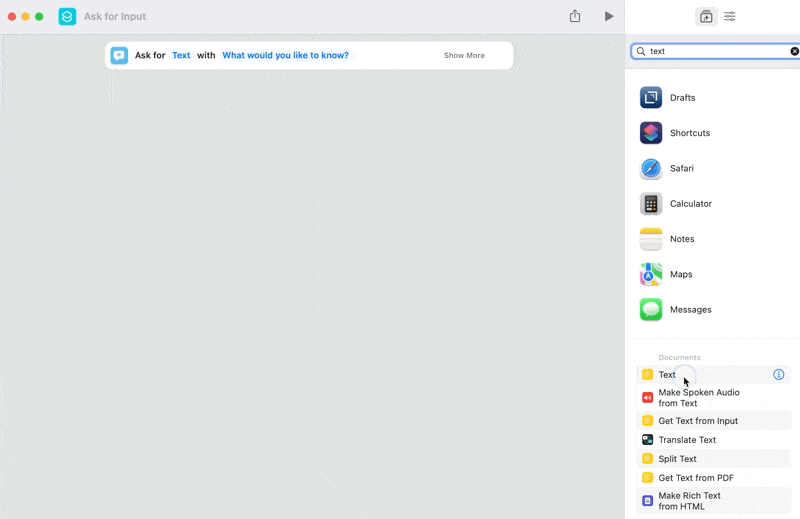Screen dimensions: 800x519
Task: Add Get Text from PDF action
Action: coord(714,478)
